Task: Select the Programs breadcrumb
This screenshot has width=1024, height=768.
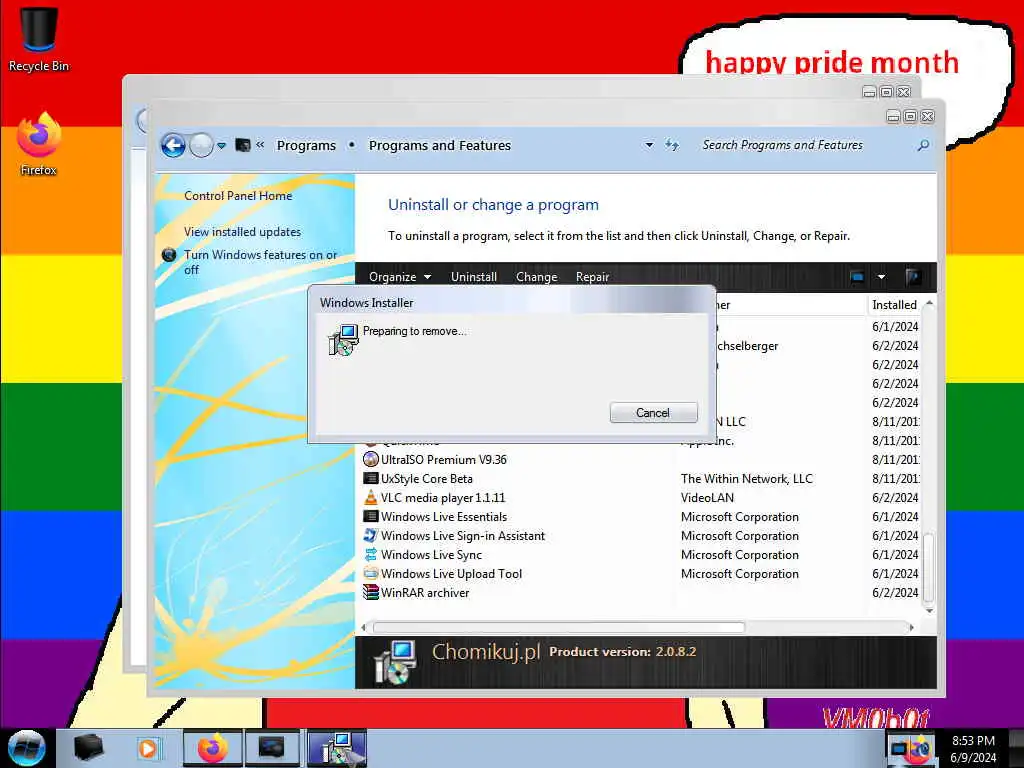Action: tap(306, 145)
